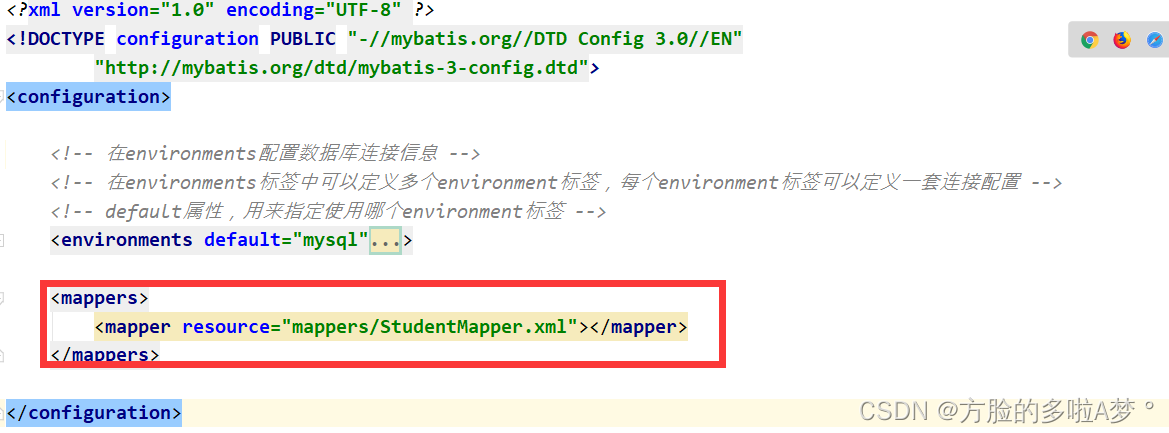This screenshot has width=1169, height=433.
Task: Select the mappers/StudentMapper.xml resource path
Action: [x=435, y=326]
